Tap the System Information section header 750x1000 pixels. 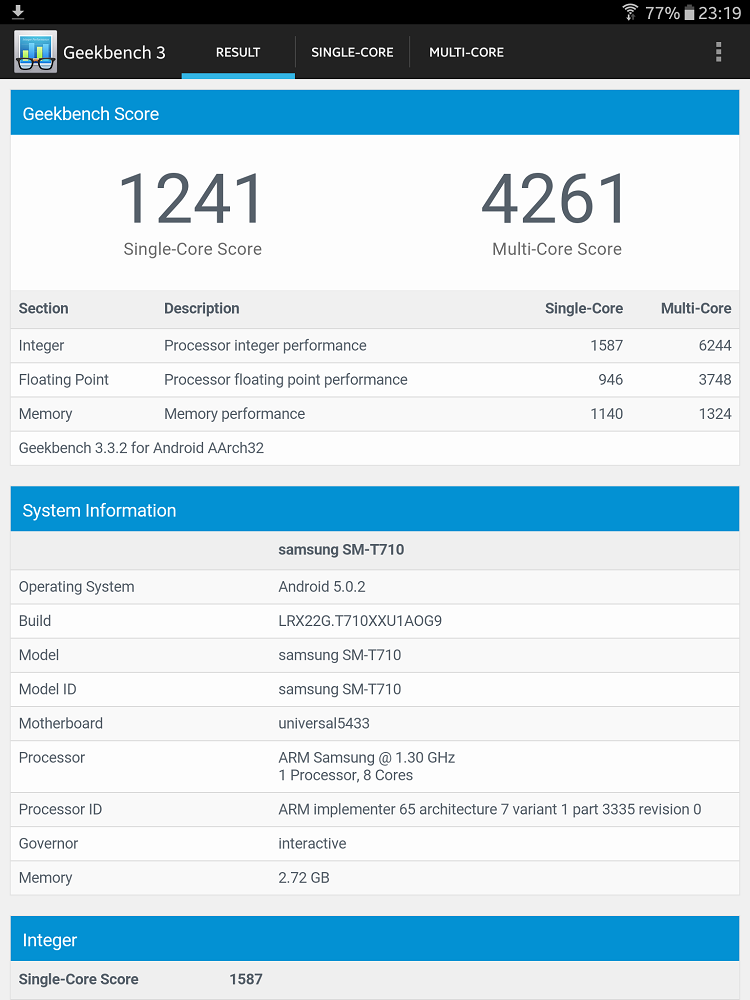[375, 510]
